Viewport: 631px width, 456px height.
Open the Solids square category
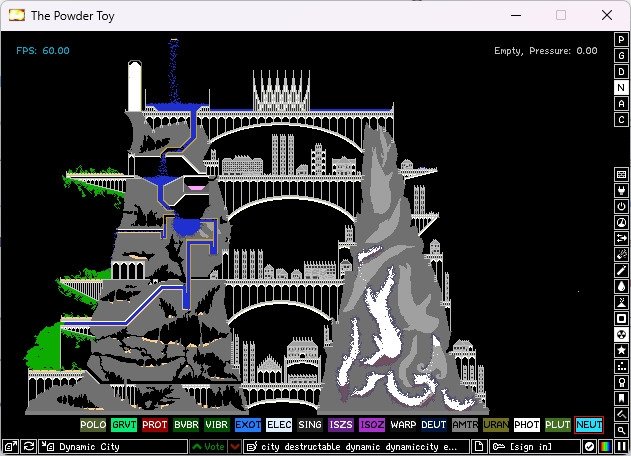tap(621, 318)
